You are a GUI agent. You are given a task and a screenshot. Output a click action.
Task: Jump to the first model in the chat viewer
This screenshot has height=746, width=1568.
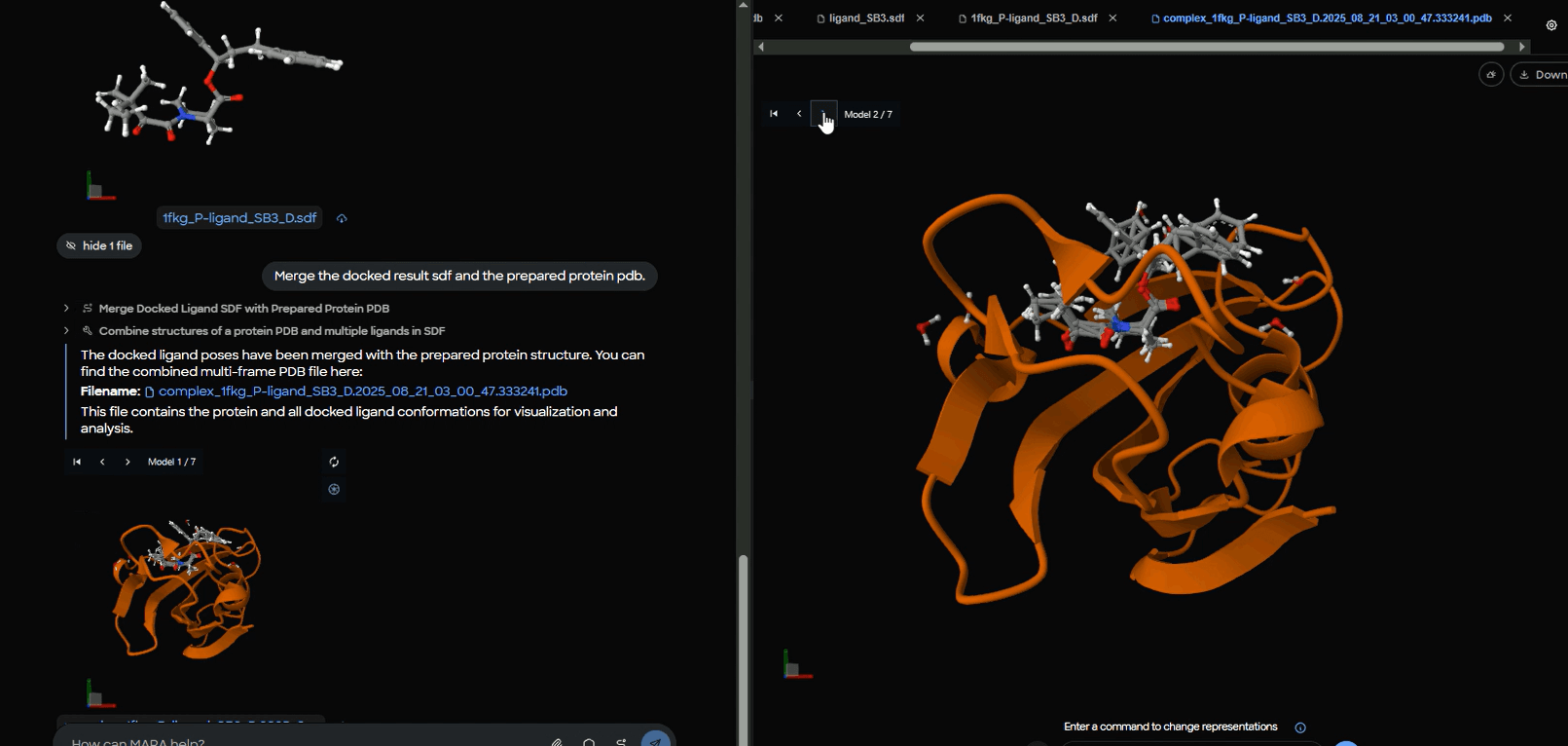[x=77, y=462]
